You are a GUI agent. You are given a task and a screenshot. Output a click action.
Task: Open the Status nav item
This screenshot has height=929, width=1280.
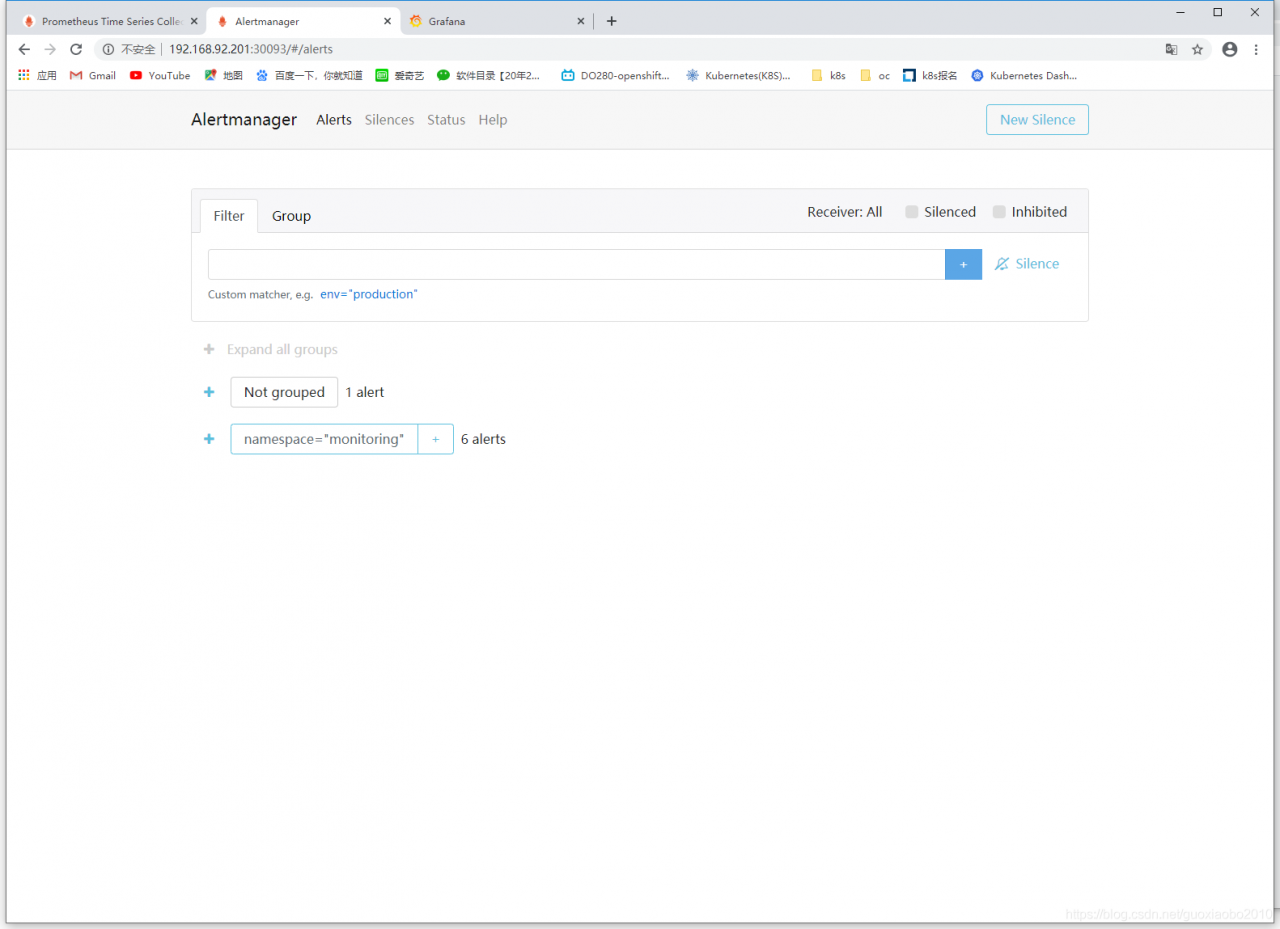coord(446,120)
